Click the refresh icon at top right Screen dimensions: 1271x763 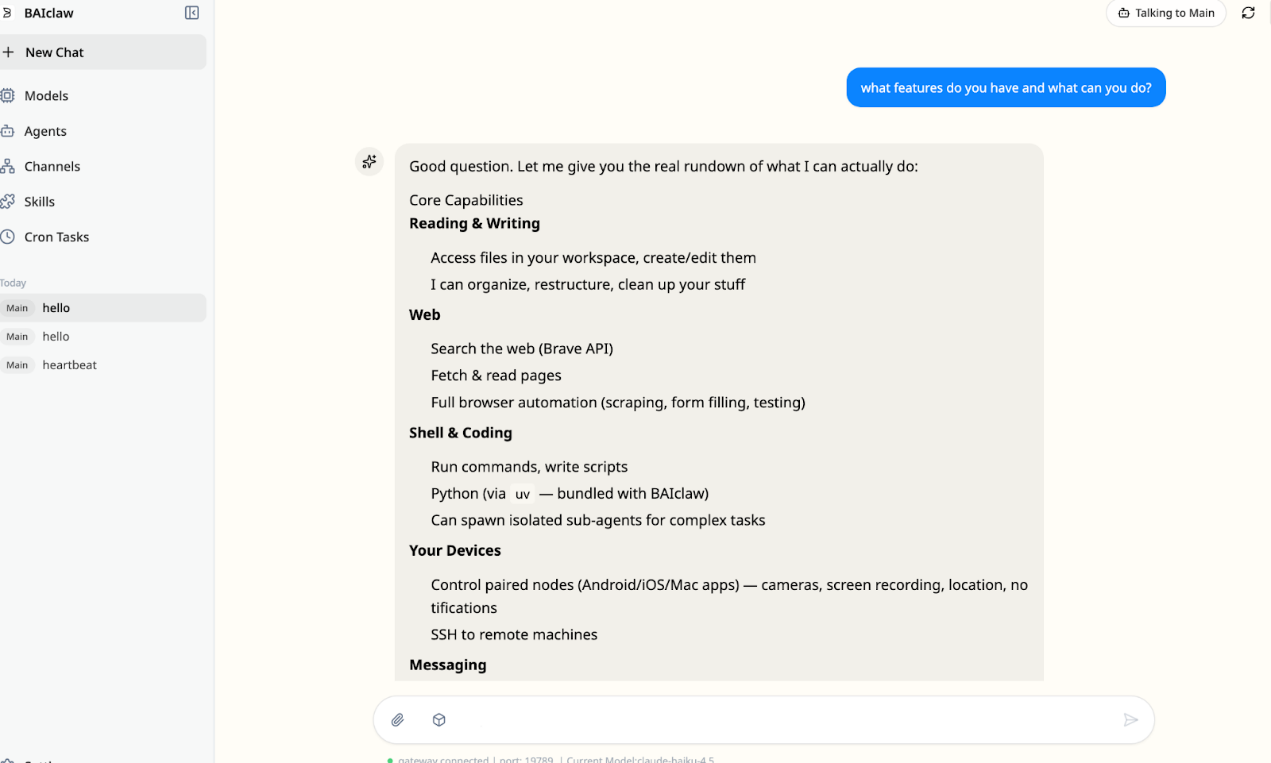point(1248,13)
